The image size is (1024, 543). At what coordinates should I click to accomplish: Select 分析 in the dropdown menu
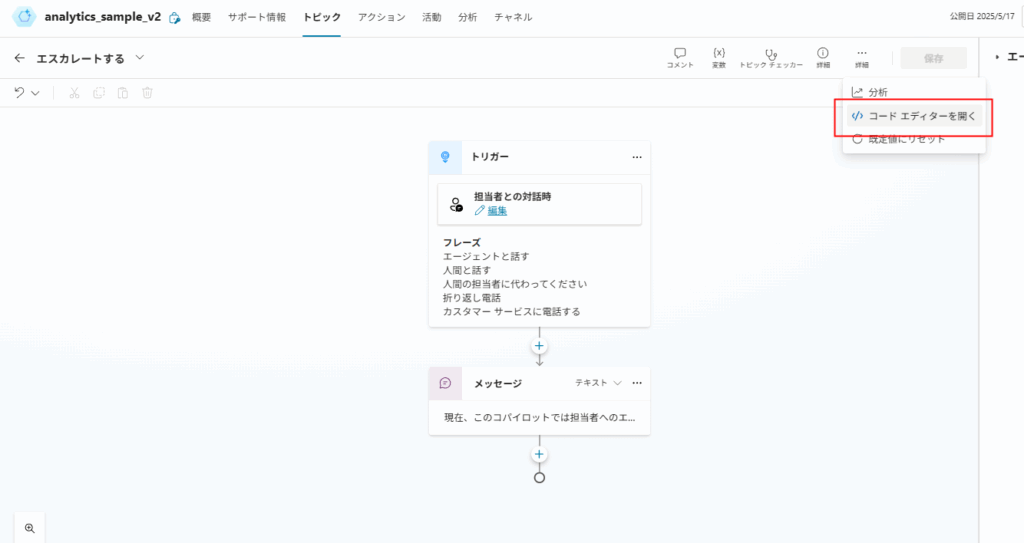(914, 92)
